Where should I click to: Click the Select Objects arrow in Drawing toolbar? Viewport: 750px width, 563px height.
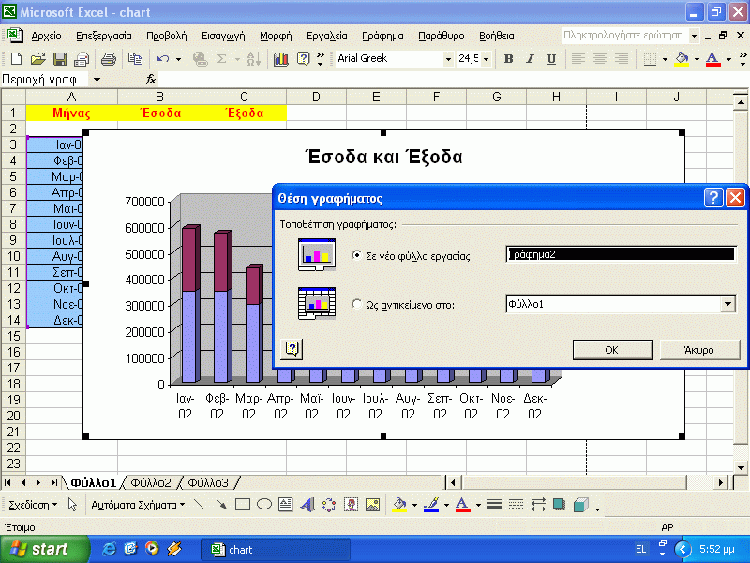click(72, 505)
